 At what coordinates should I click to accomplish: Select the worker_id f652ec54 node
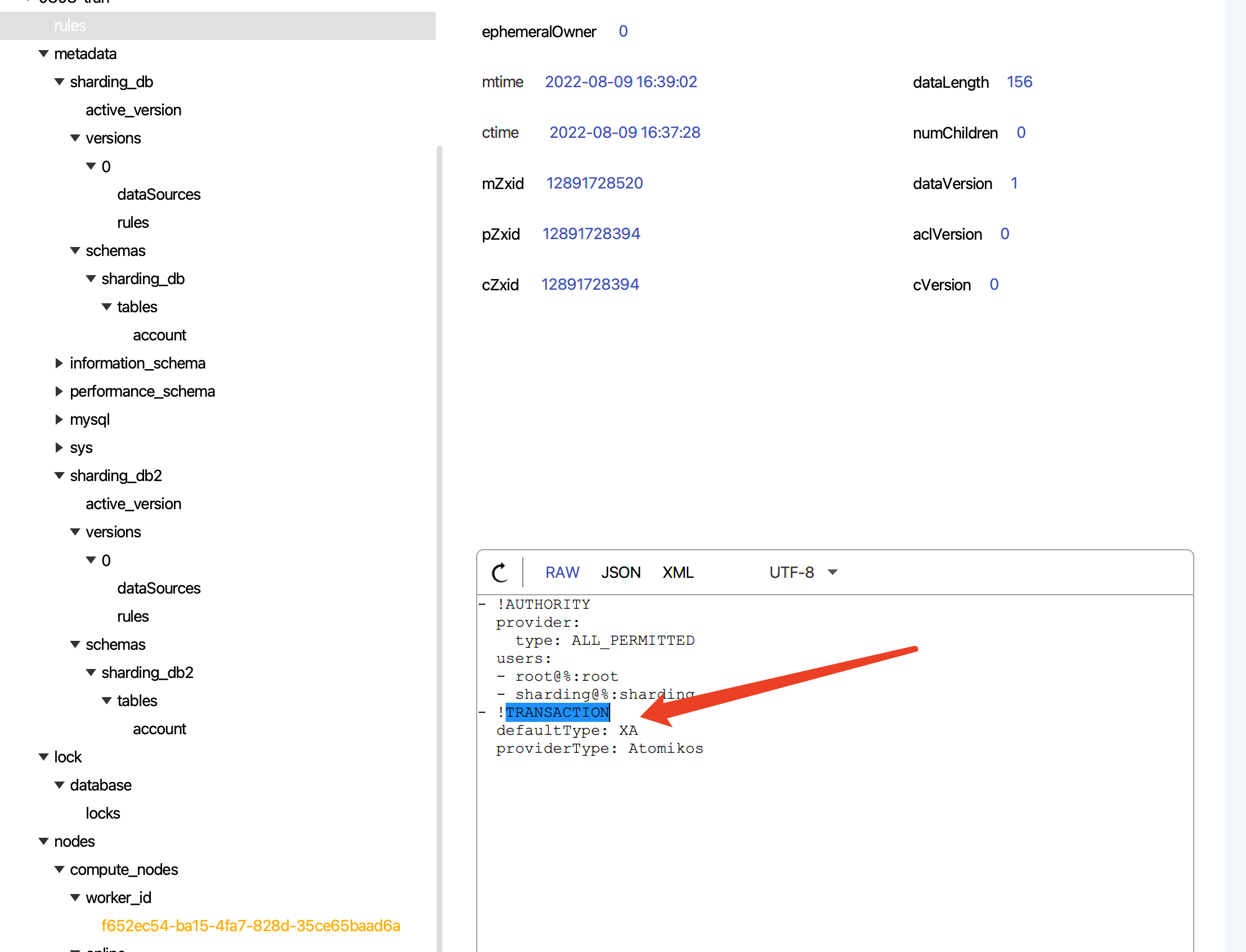click(x=250, y=926)
